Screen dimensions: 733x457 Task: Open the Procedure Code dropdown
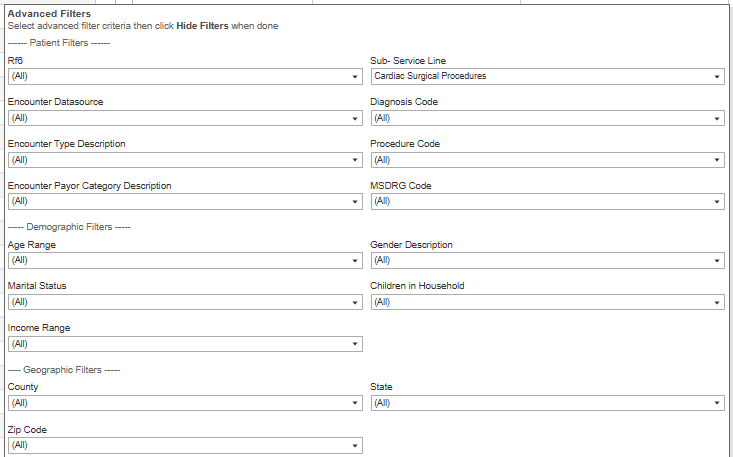point(546,160)
